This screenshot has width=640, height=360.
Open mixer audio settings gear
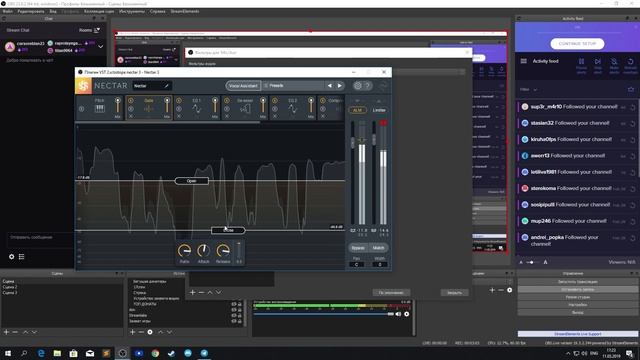click(x=407, y=314)
